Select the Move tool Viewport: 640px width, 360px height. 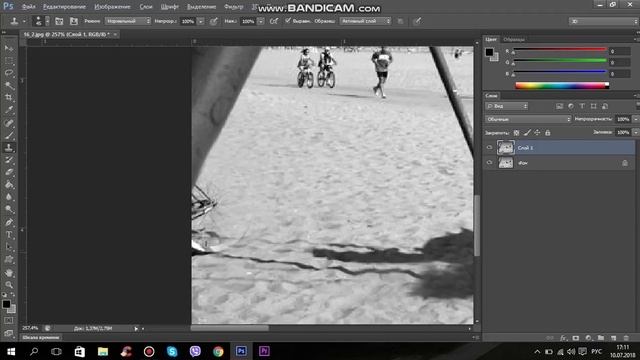(9, 48)
